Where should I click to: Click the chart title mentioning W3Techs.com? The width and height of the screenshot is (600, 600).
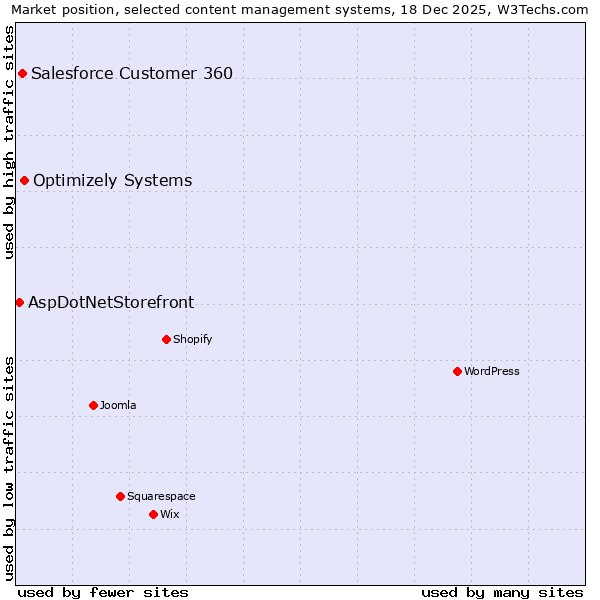tap(300, 10)
